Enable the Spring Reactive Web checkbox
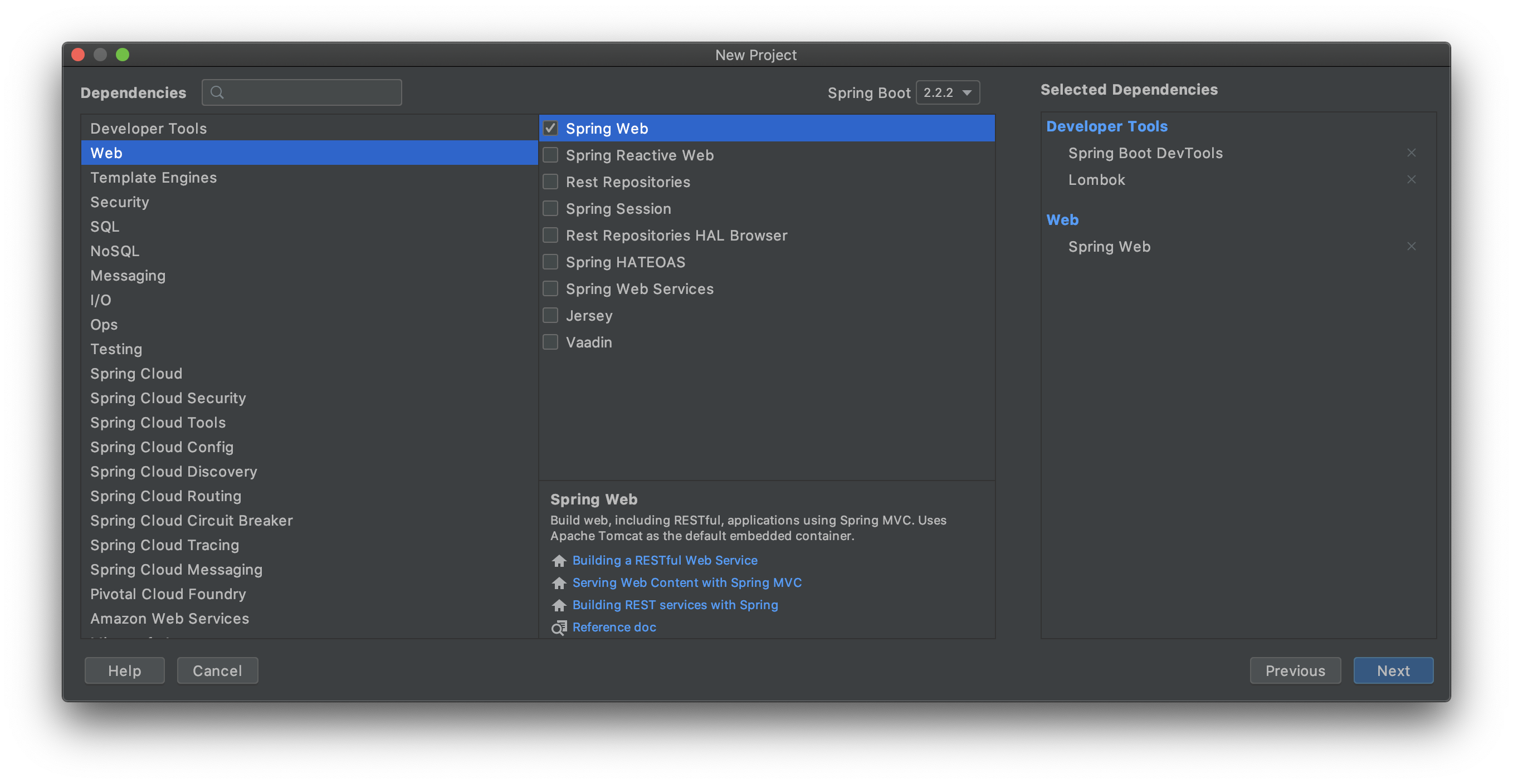 [x=550, y=155]
